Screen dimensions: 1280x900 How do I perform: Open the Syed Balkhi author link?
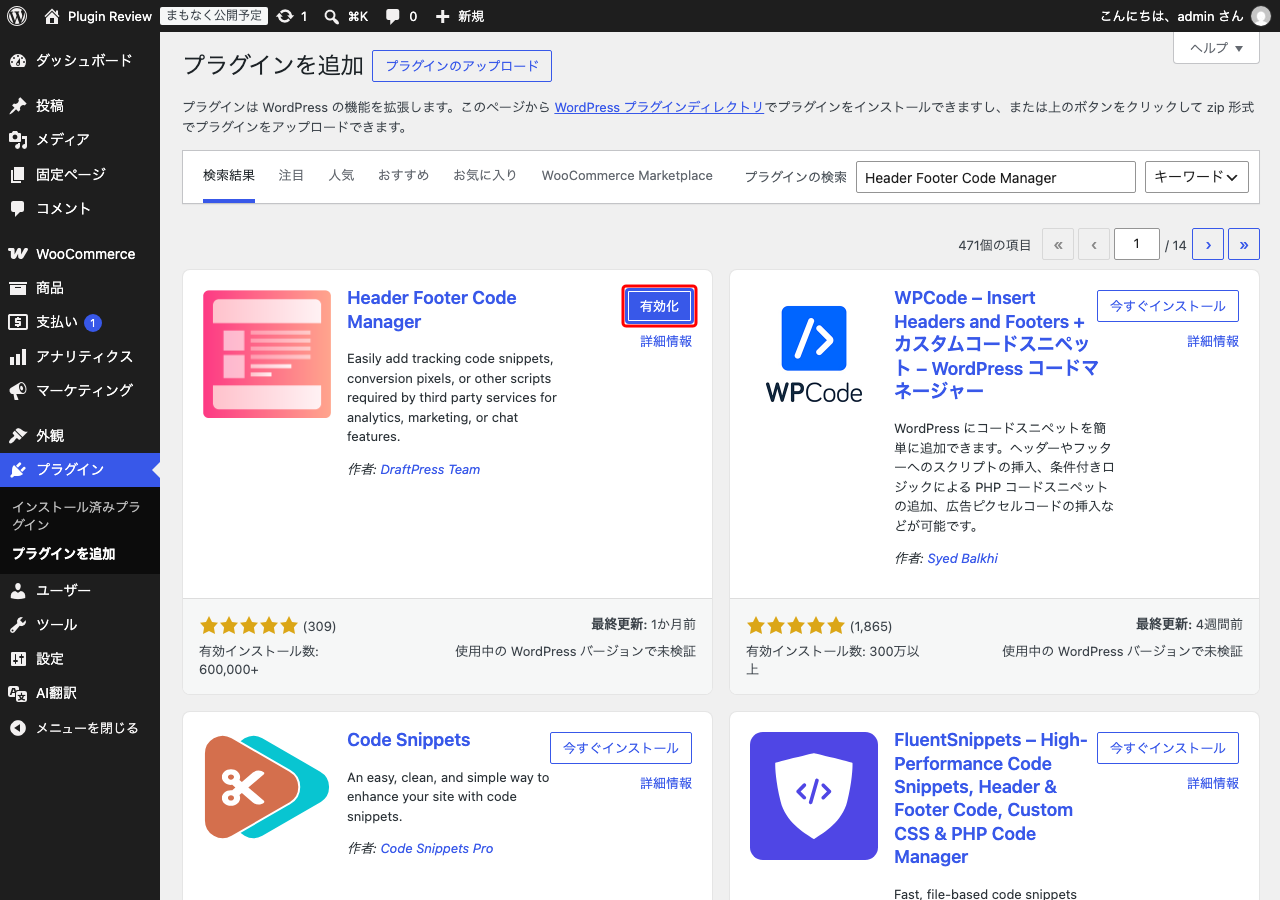[x=963, y=558]
